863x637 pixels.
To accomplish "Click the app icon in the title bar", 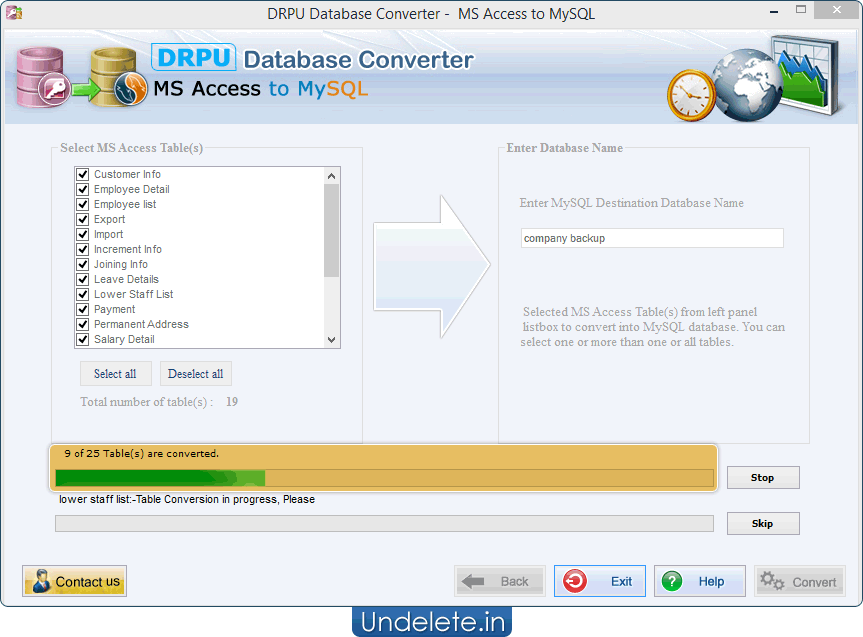I will point(14,12).
